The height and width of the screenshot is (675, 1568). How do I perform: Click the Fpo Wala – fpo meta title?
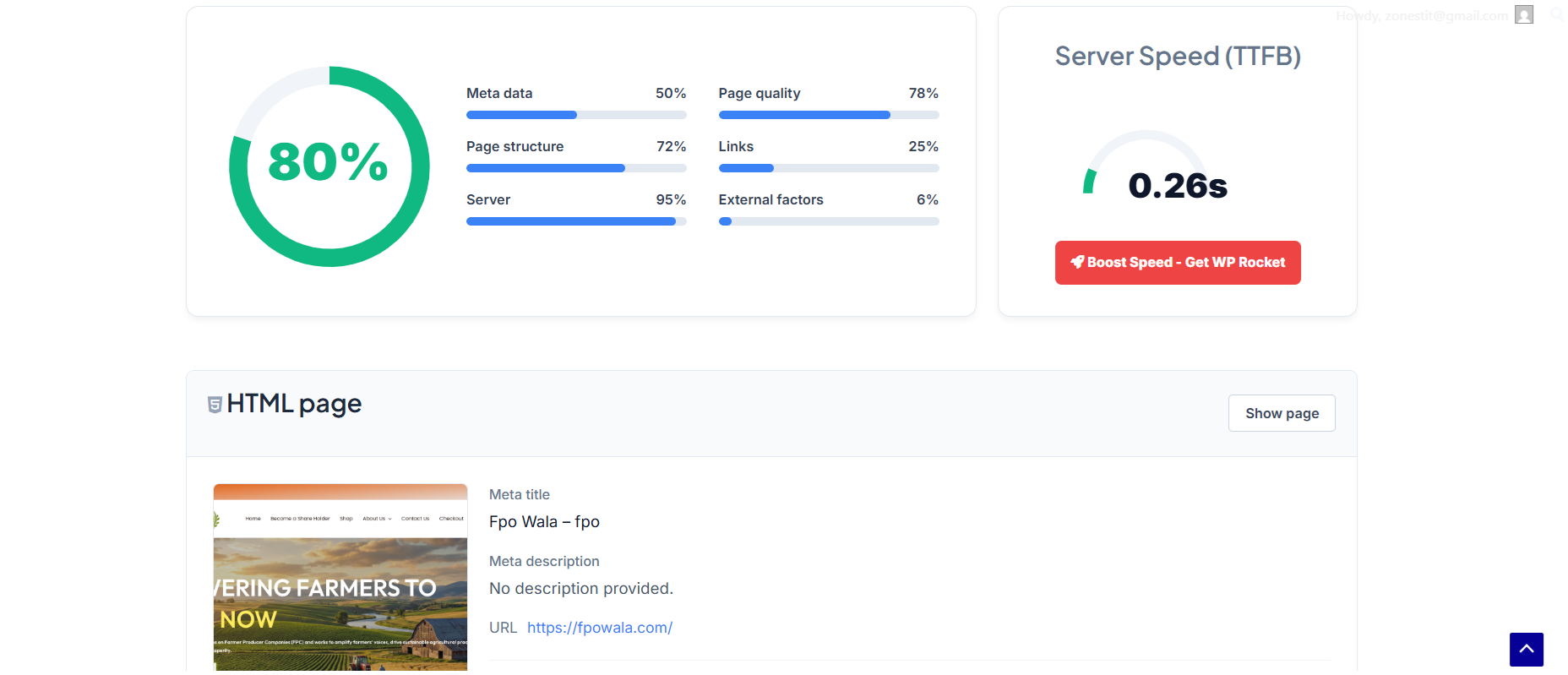pos(544,521)
